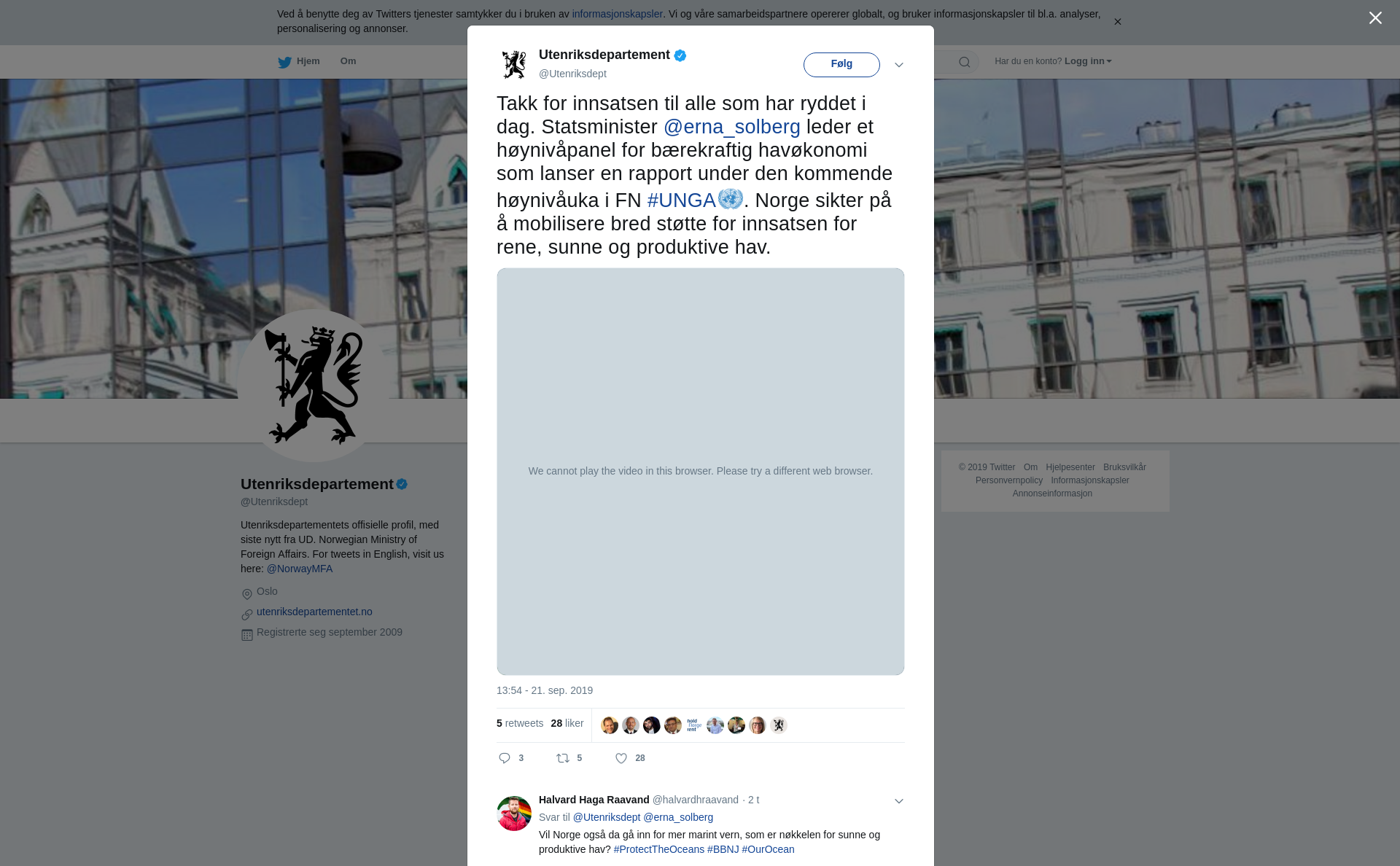Image resolution: width=1400 pixels, height=866 pixels.
Task: Select the Om menu item
Action: 348,61
